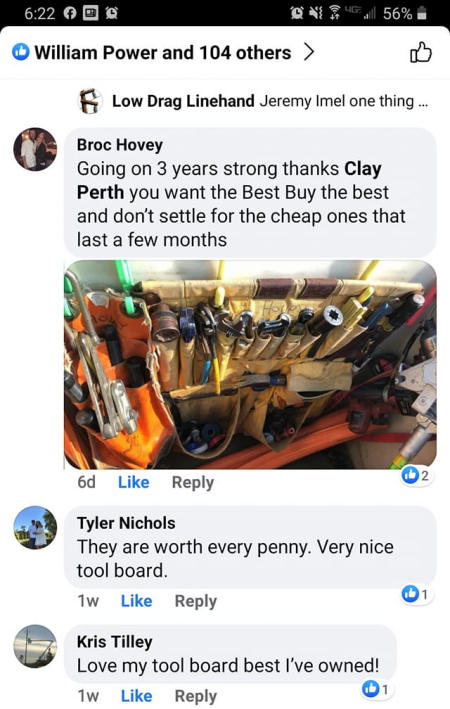Open 'William Power and 104 others' reactions

163,52
